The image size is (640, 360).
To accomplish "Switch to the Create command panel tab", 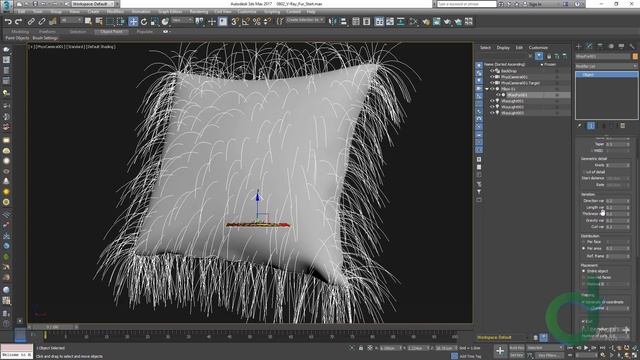I will (x=578, y=47).
